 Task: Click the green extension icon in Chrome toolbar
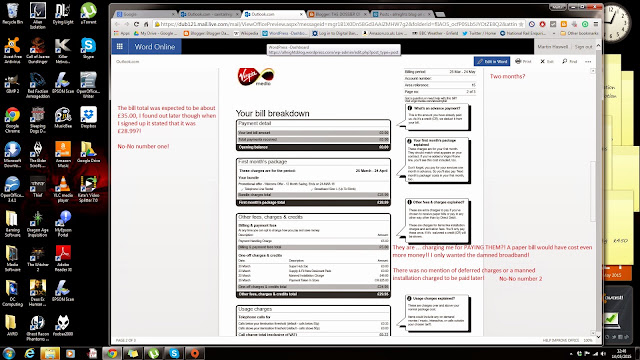pos(585,24)
